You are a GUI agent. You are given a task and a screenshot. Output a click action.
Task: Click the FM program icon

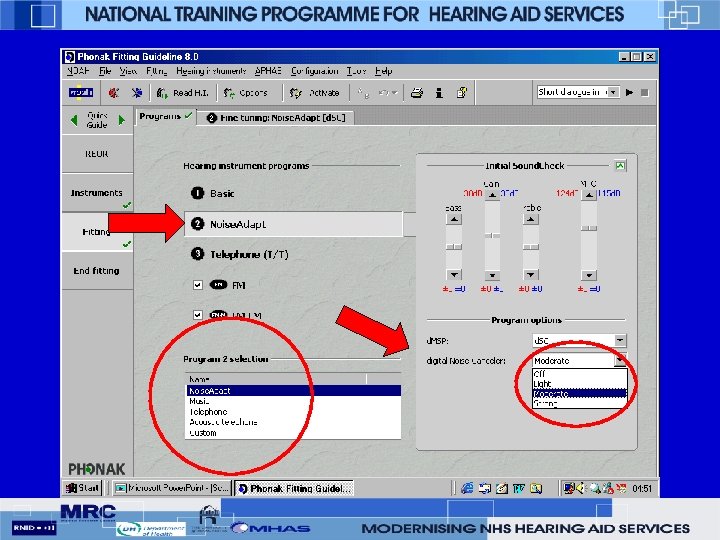(x=219, y=285)
